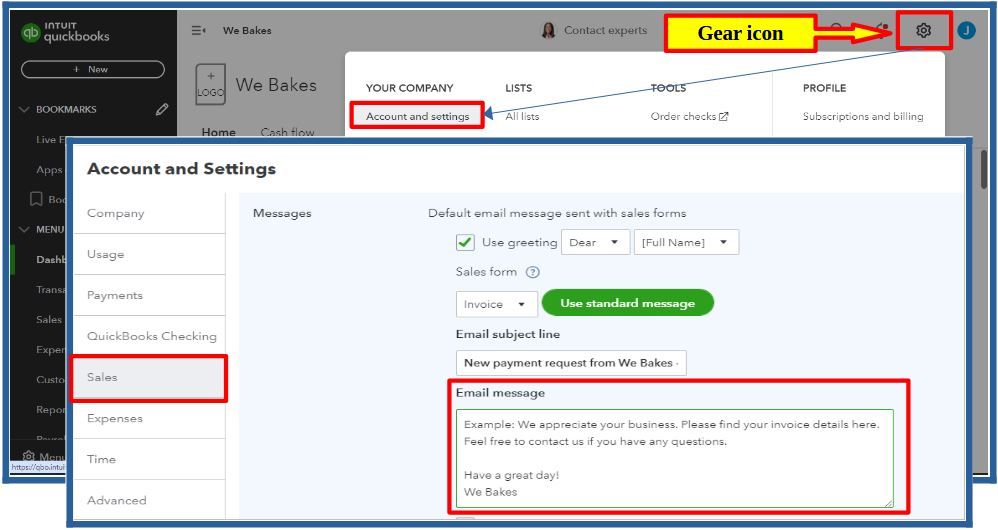The width and height of the screenshot is (998, 530).
Task: Click the add LOGO placeholder box
Action: (x=210, y=85)
